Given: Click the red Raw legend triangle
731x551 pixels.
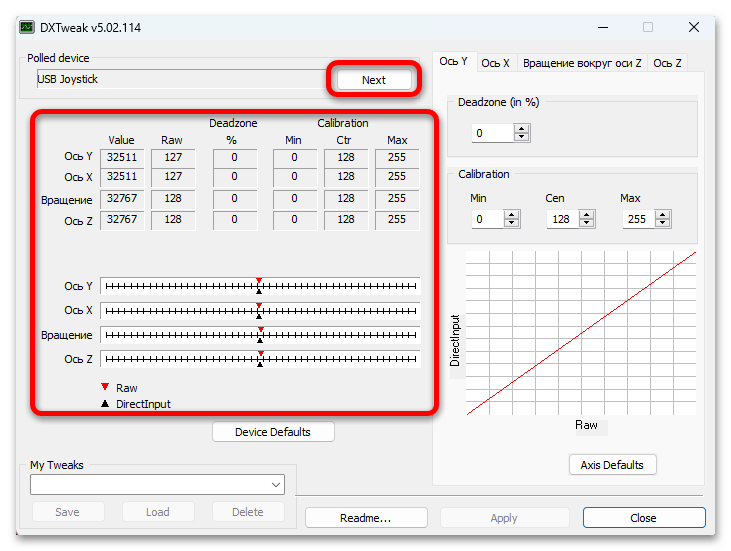Looking at the screenshot, I should pos(105,387).
